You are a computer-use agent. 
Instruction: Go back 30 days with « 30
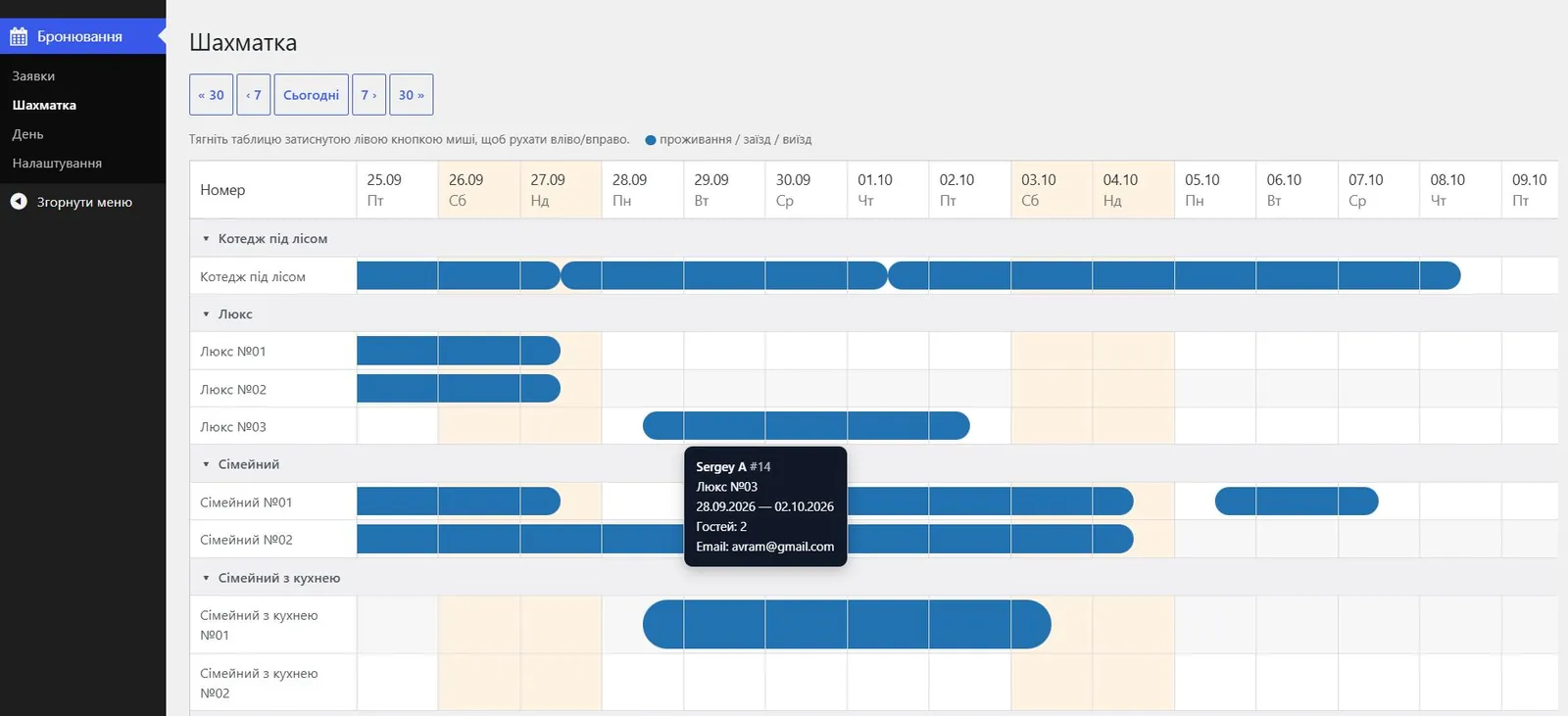pyautogui.click(x=212, y=95)
